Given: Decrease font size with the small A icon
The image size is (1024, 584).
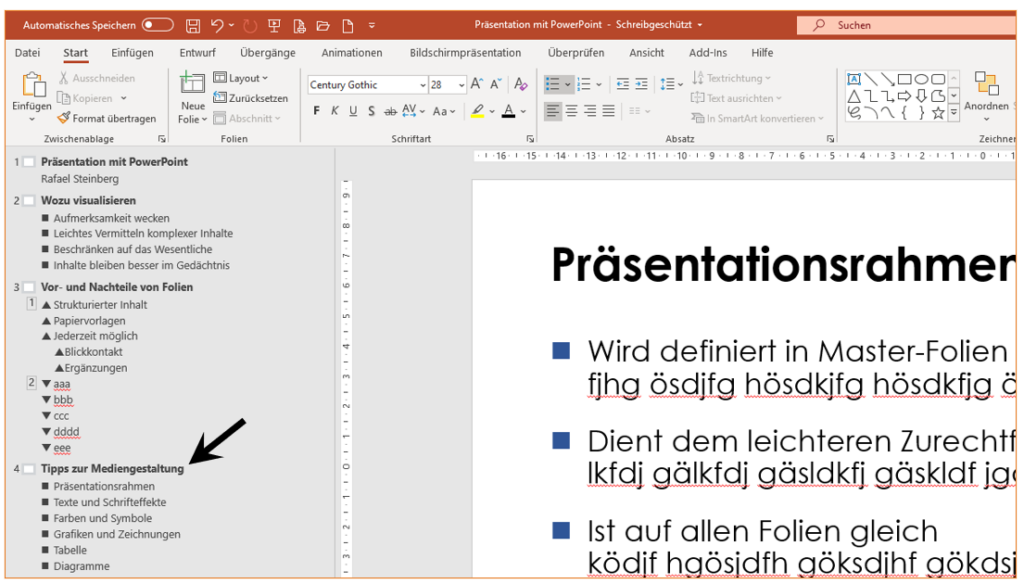Looking at the screenshot, I should pos(496,84).
